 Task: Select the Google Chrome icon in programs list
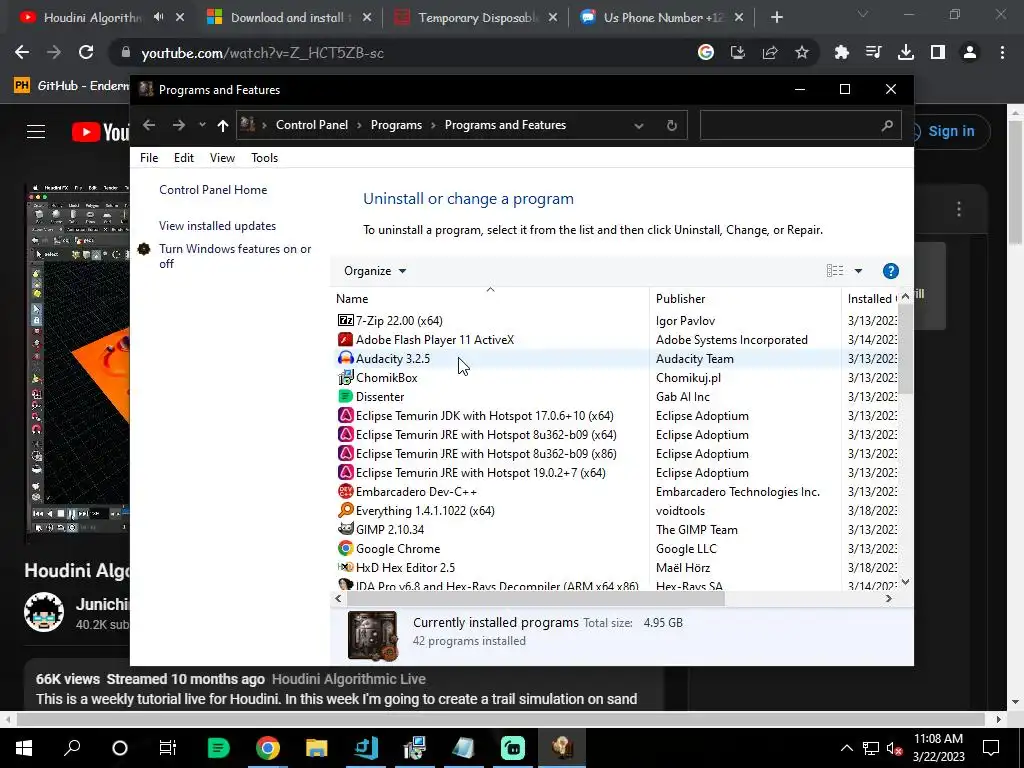pyautogui.click(x=345, y=549)
